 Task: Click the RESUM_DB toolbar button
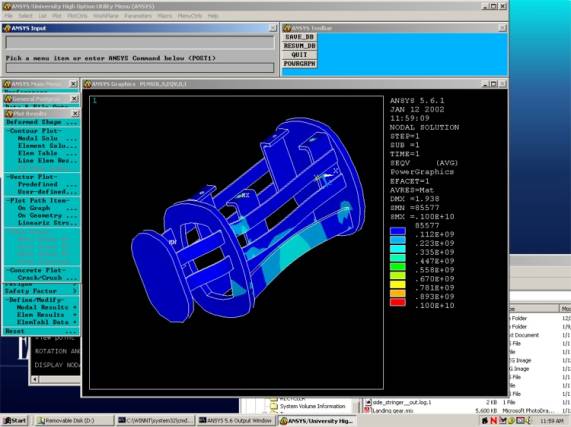(299, 46)
